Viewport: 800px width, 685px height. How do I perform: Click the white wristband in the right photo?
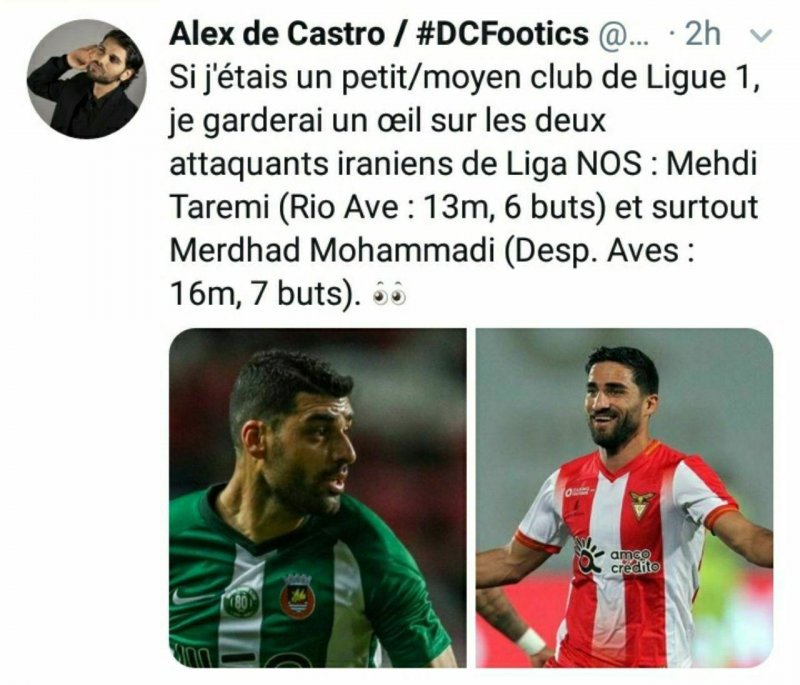point(530,642)
